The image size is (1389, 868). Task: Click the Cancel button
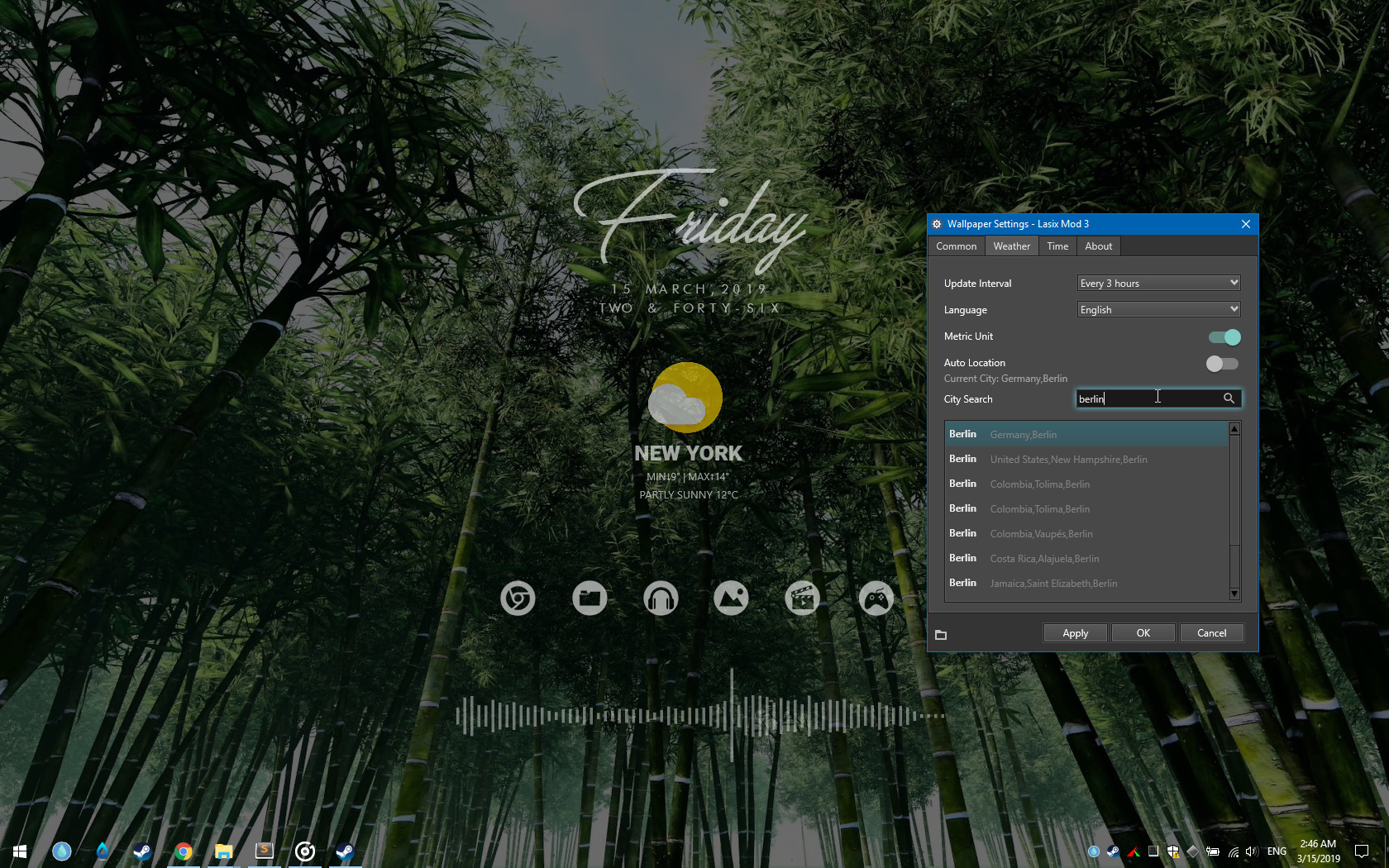(1211, 632)
